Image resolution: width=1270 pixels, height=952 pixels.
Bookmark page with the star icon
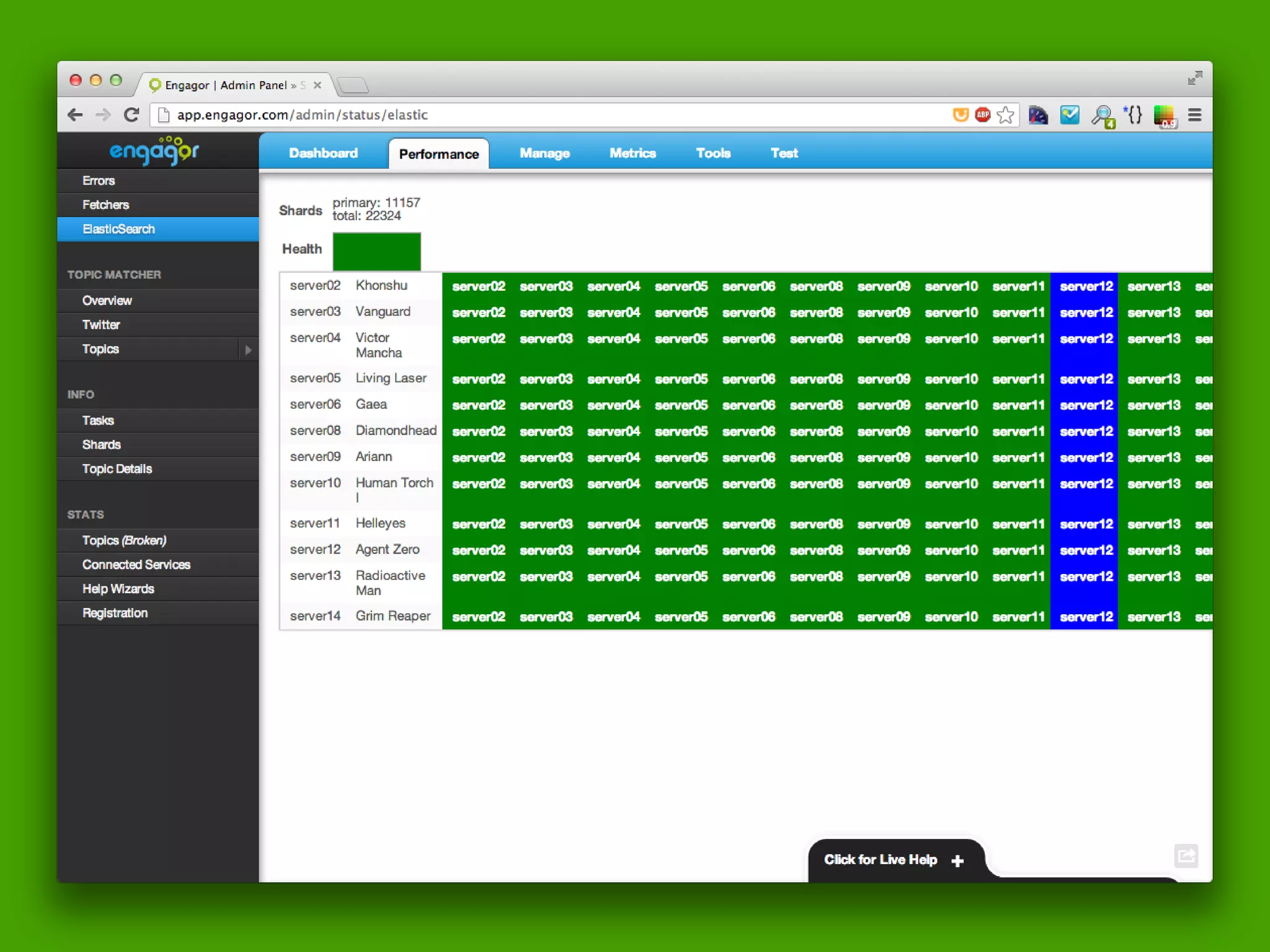tap(1005, 115)
